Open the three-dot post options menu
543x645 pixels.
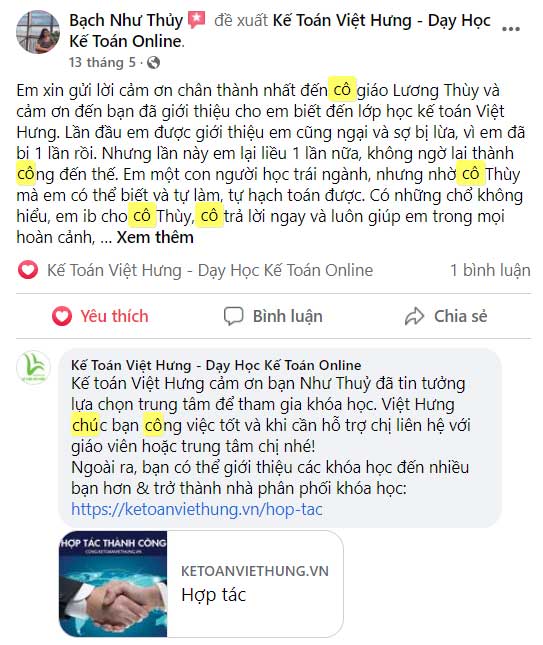(511, 29)
